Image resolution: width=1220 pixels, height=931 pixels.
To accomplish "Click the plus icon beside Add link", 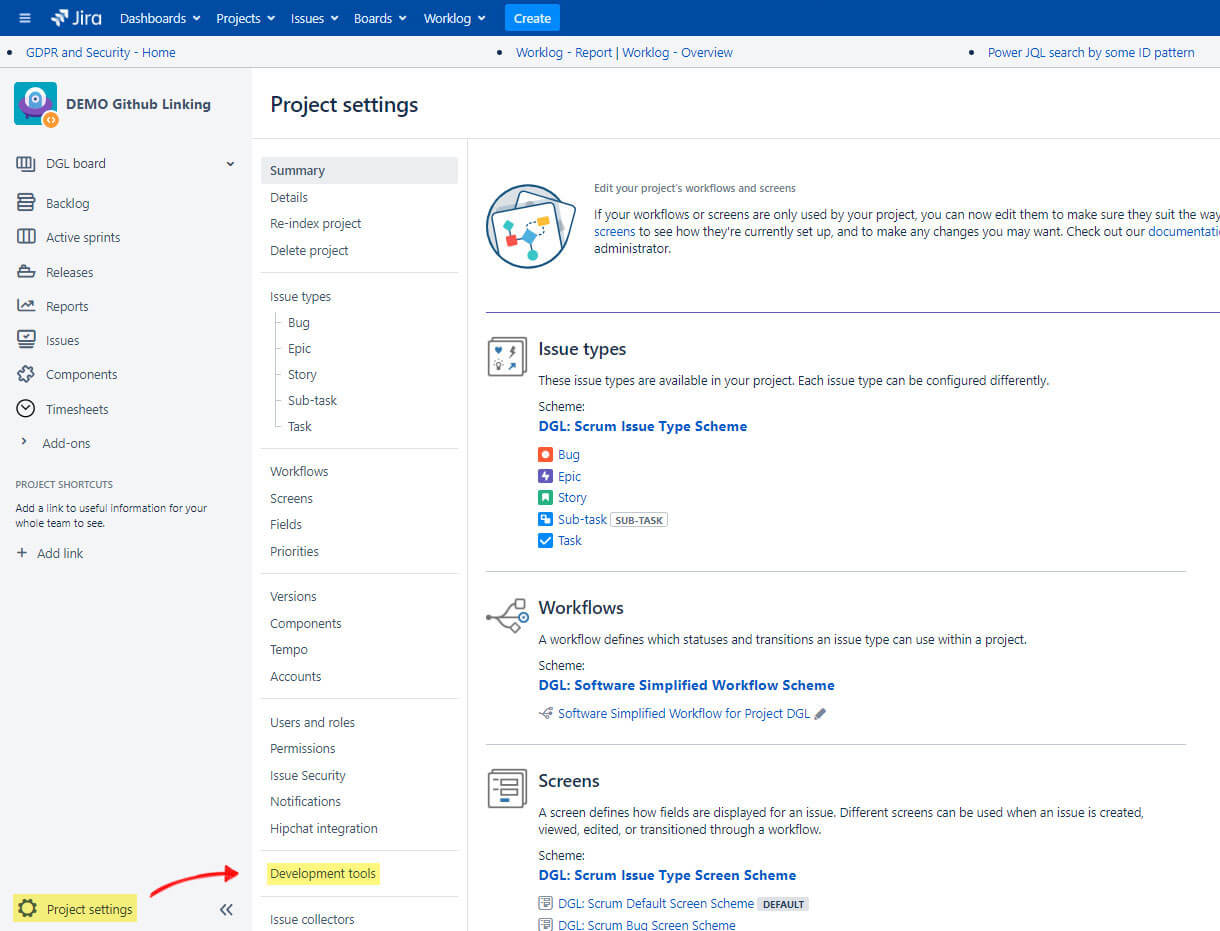I will point(22,553).
